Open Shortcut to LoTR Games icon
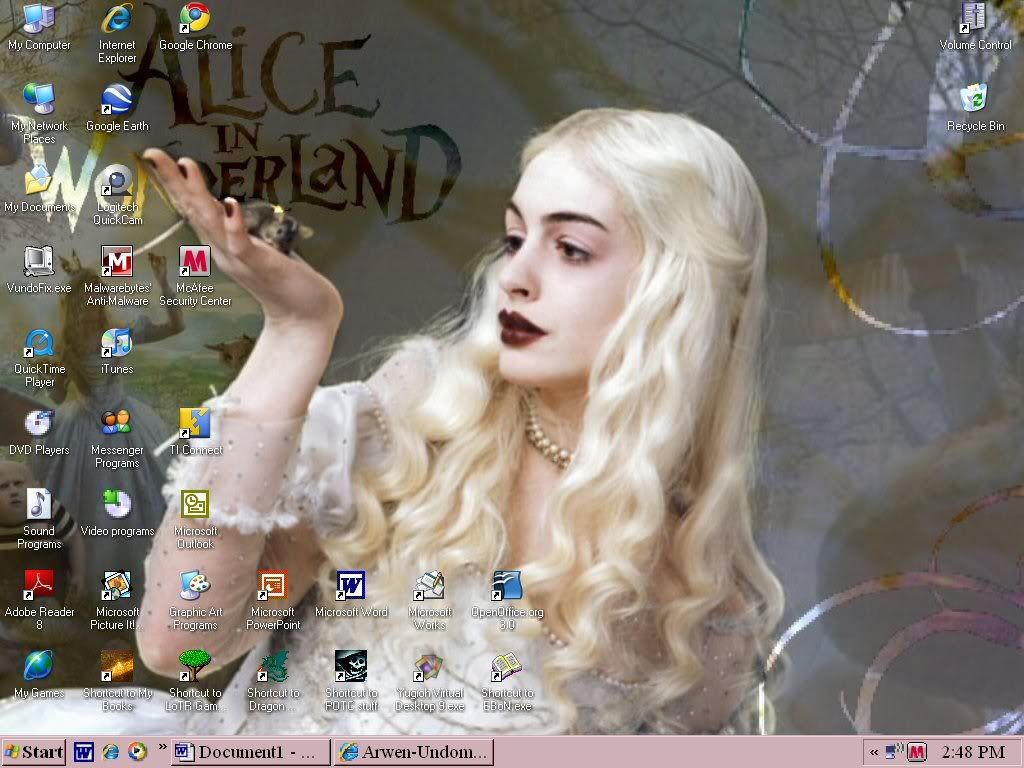Screen dimensions: 1024x768 (195, 682)
